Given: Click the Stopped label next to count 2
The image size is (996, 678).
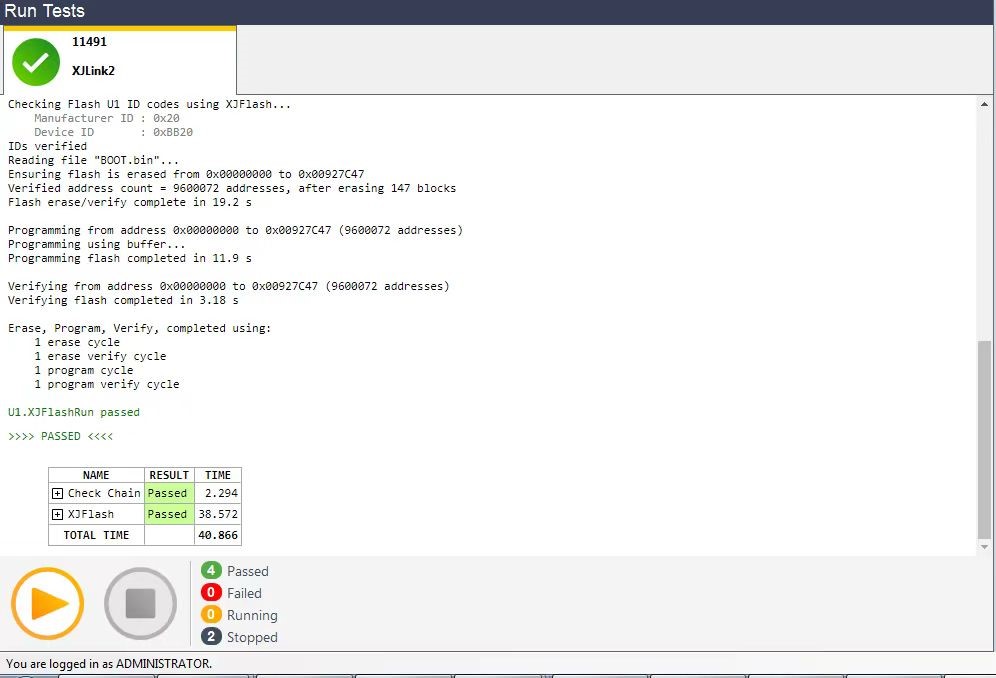Looking at the screenshot, I should (252, 637).
